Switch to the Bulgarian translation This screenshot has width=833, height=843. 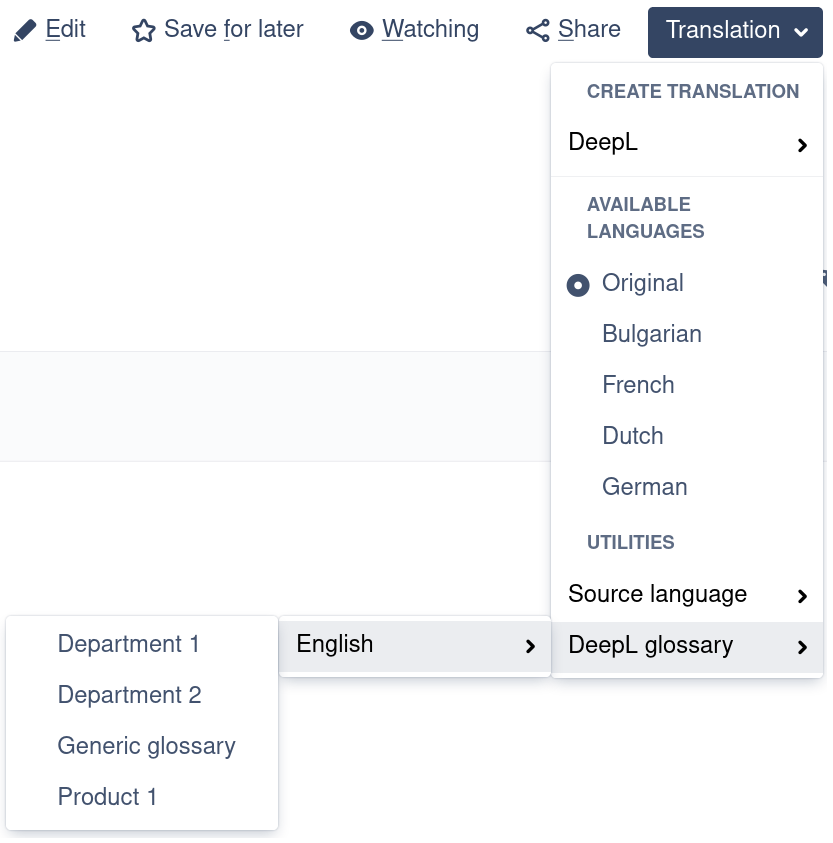pos(651,334)
